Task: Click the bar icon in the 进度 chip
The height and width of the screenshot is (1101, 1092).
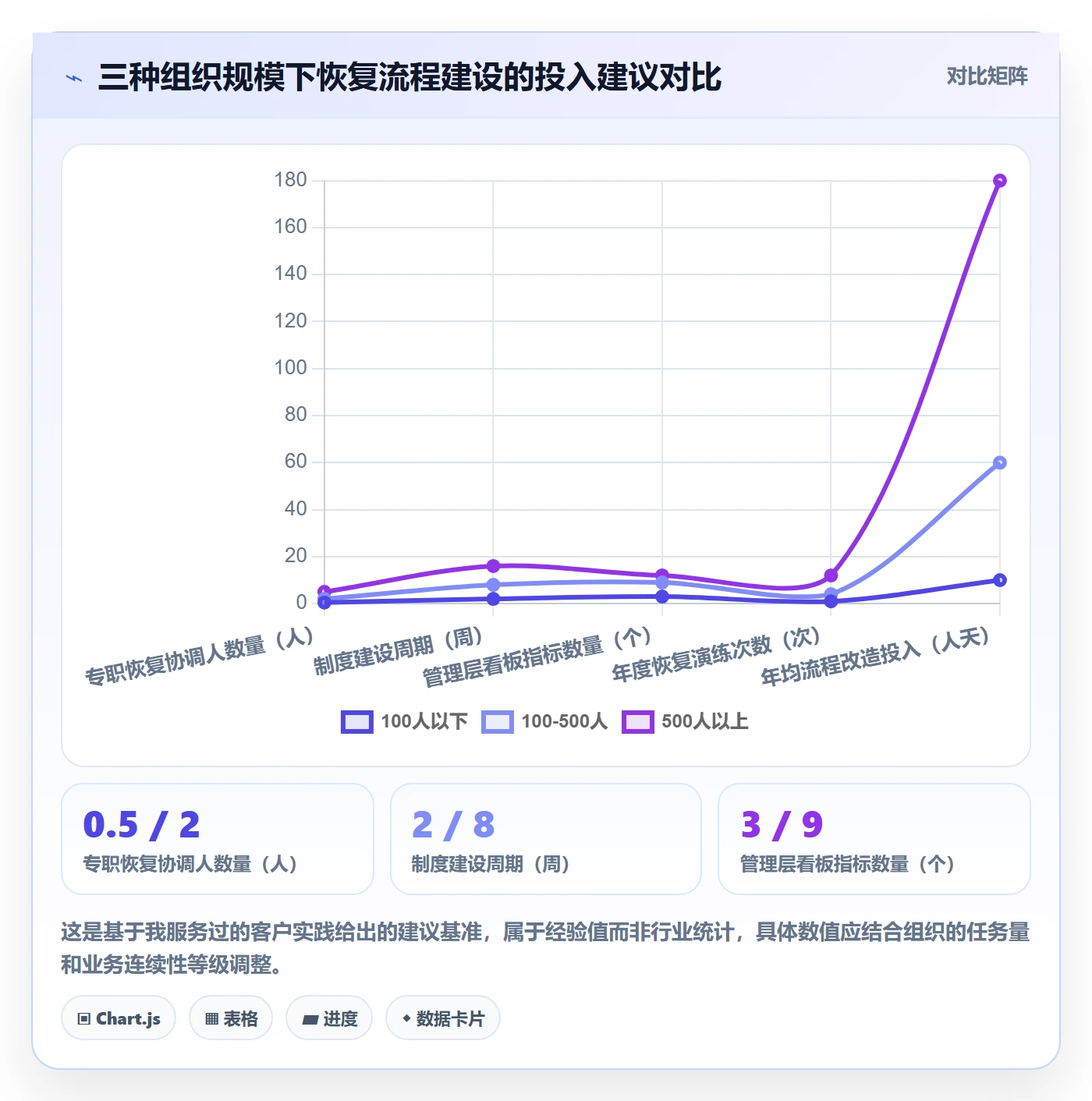Action: point(310,1019)
